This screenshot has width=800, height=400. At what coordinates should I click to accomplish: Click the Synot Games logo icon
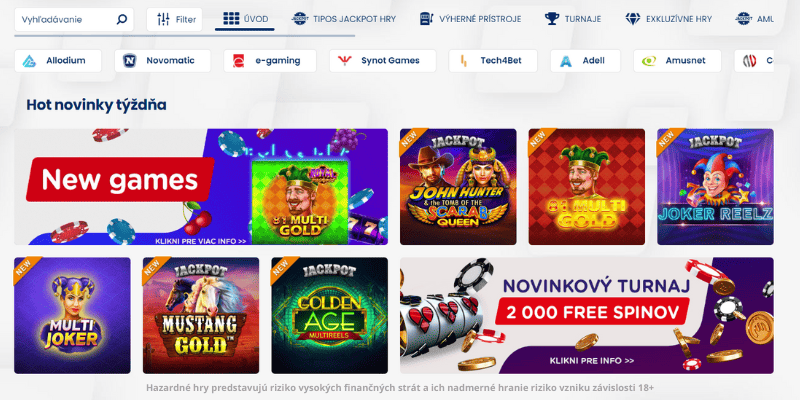pos(345,61)
